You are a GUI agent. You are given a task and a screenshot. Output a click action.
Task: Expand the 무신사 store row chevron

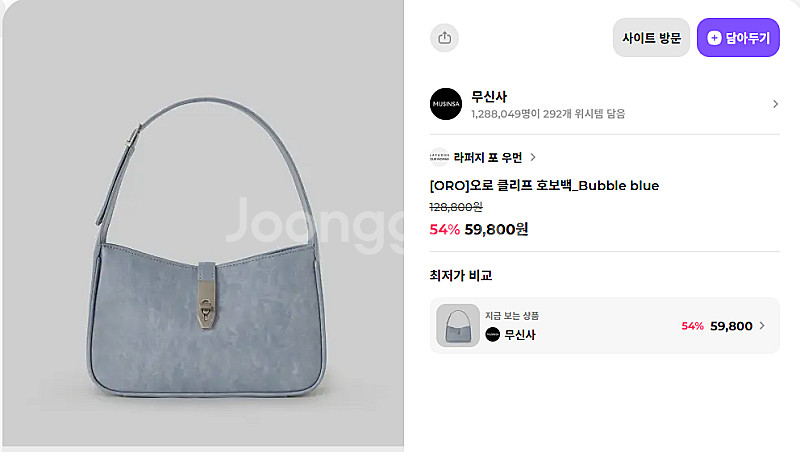tap(775, 104)
